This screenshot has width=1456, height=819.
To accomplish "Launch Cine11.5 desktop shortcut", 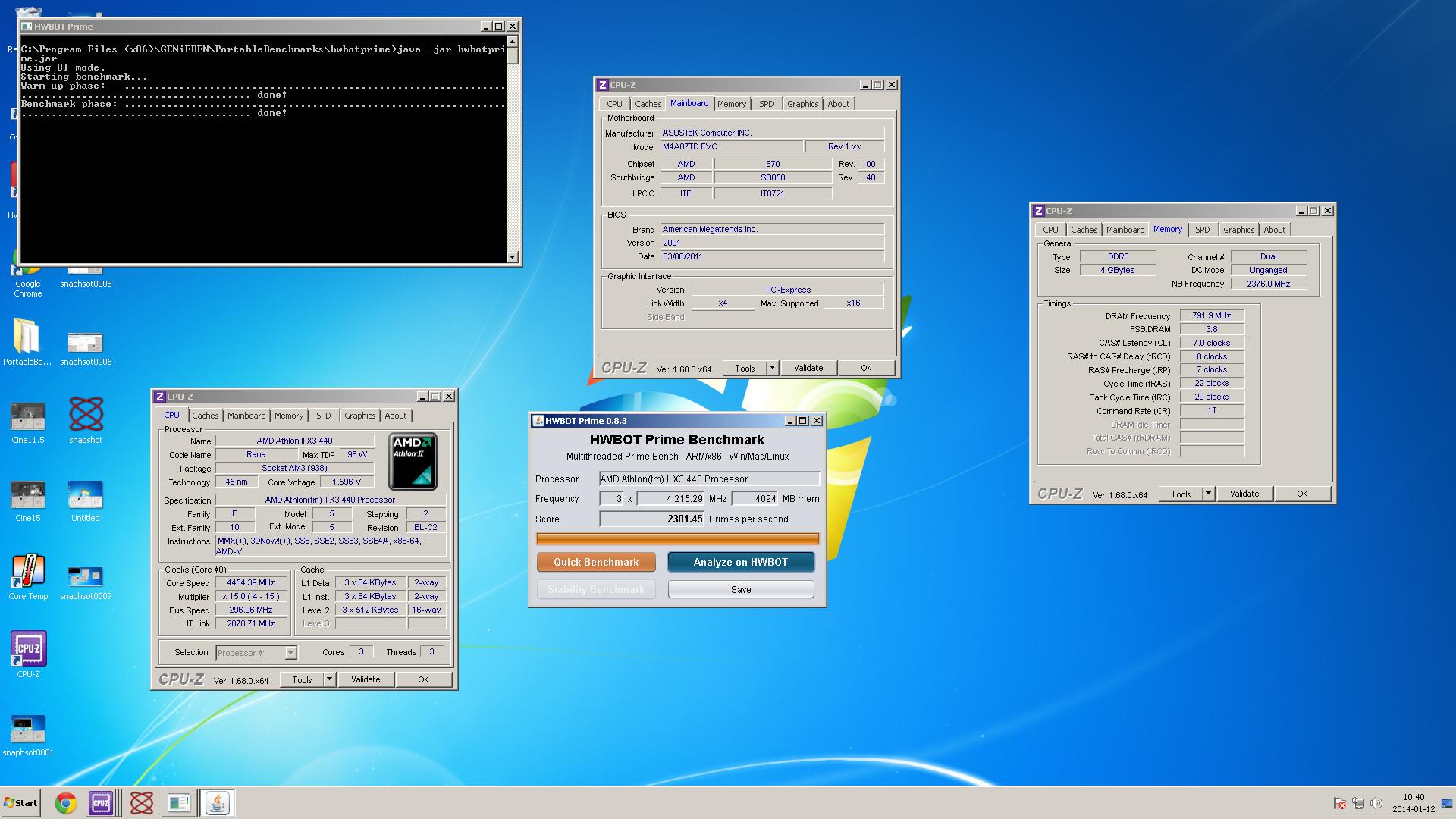I will pyautogui.click(x=28, y=422).
